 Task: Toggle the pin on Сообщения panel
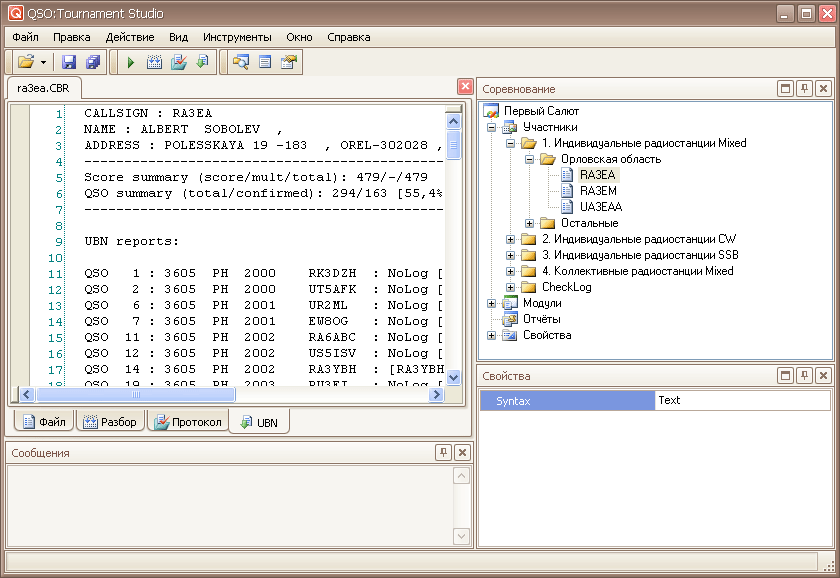pyautogui.click(x=443, y=453)
